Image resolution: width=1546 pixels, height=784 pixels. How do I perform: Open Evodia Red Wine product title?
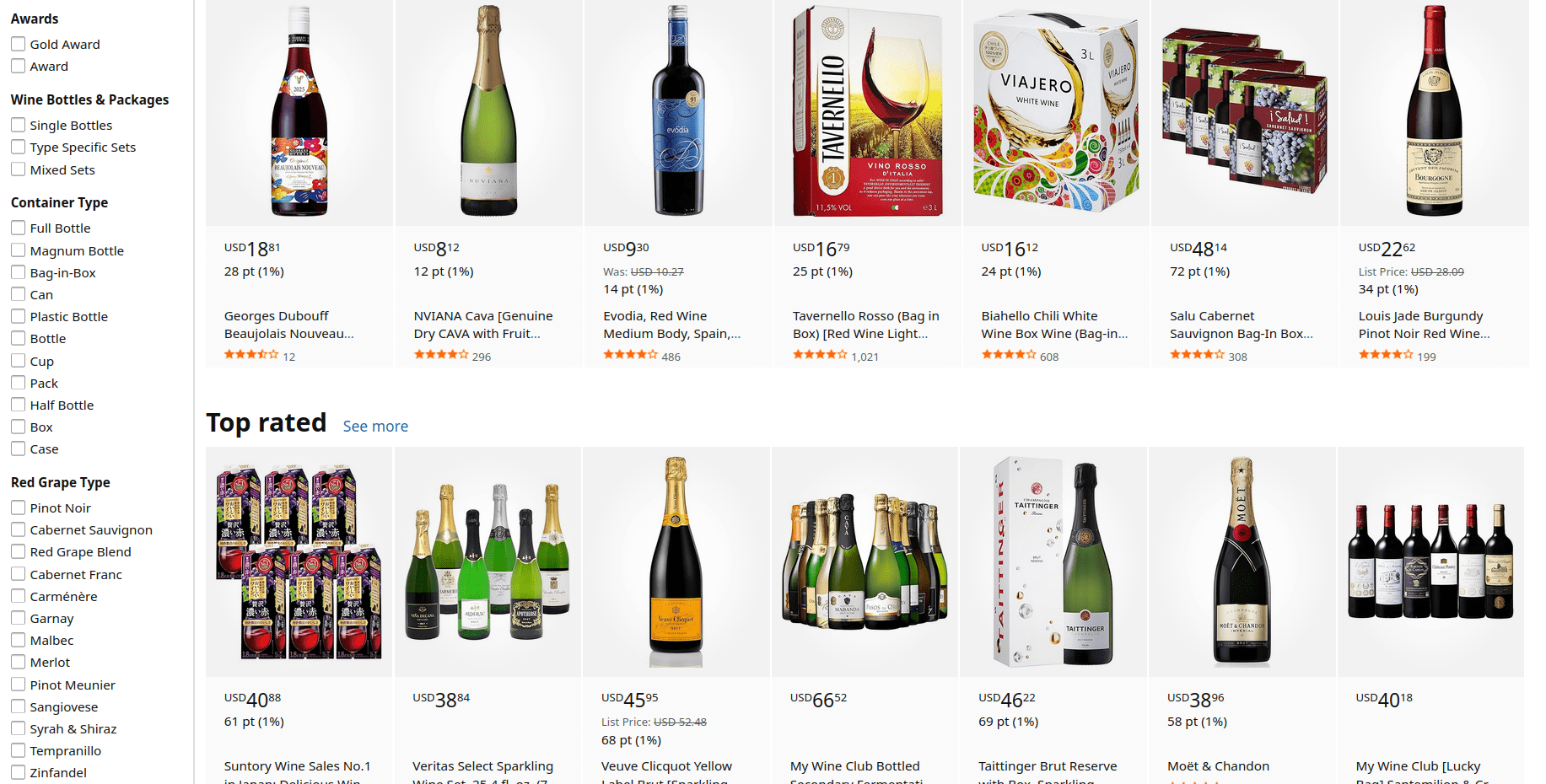tap(672, 325)
